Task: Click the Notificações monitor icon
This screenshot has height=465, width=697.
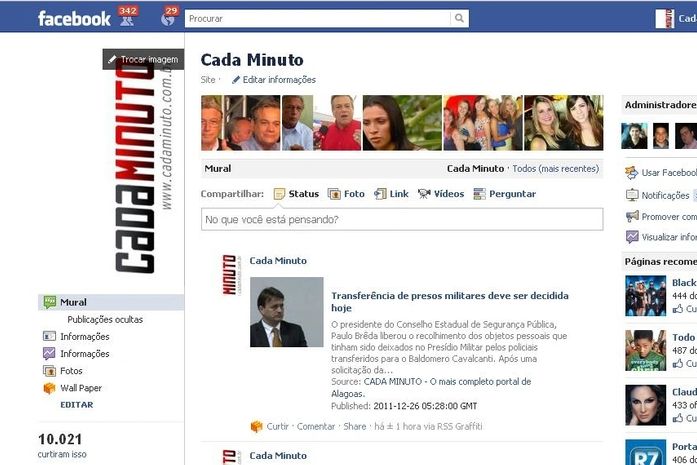Action: click(x=632, y=195)
